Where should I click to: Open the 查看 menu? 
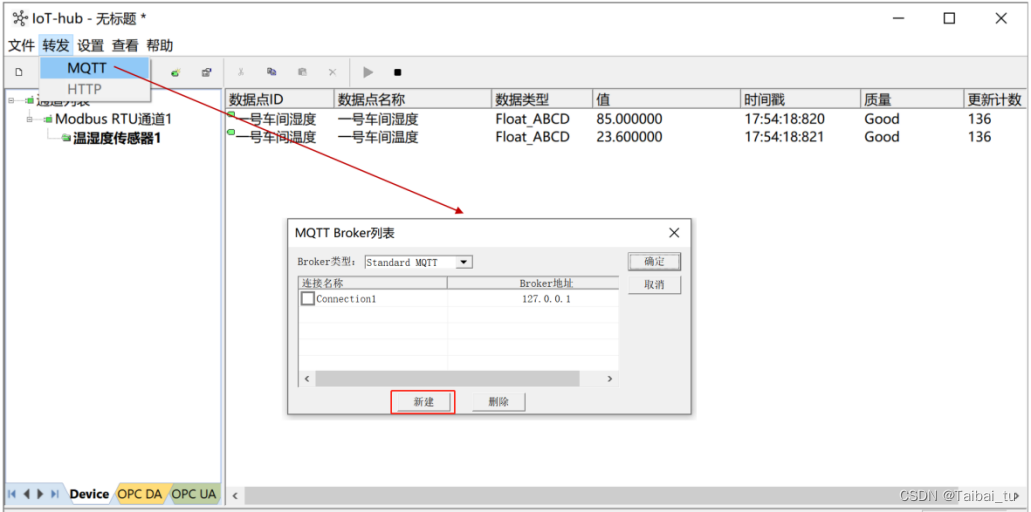tap(125, 45)
